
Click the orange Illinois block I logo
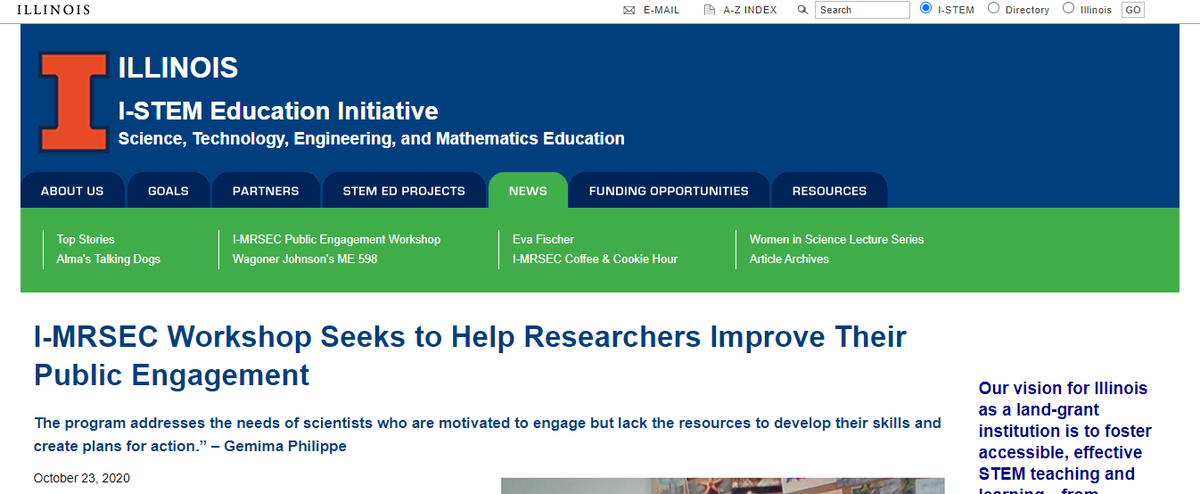74,101
